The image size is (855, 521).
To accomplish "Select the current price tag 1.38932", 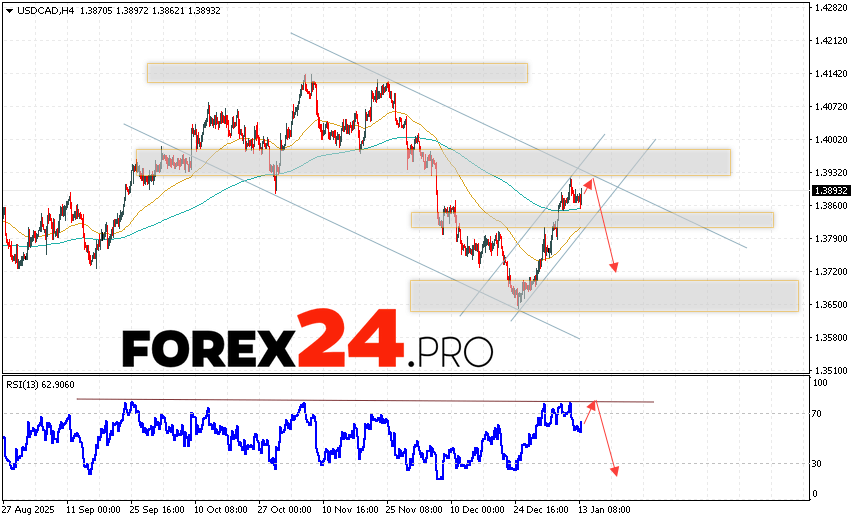I will tap(831, 190).
